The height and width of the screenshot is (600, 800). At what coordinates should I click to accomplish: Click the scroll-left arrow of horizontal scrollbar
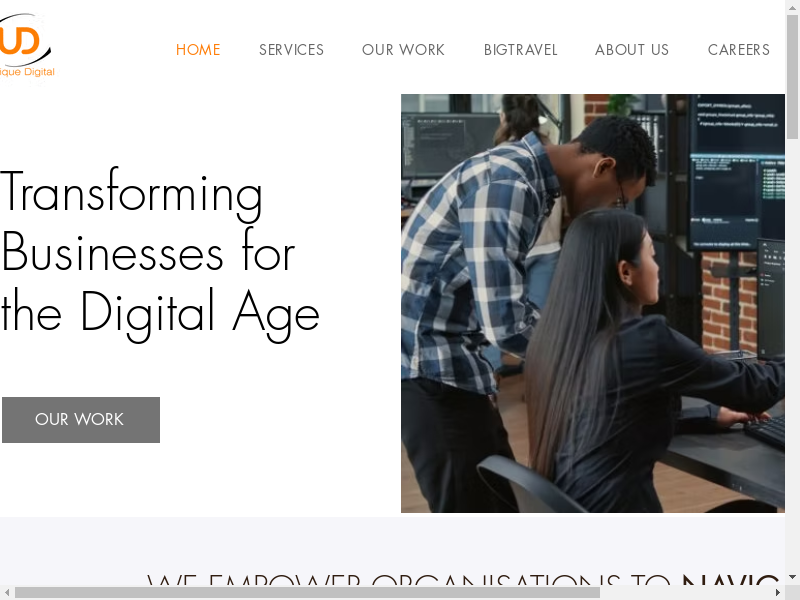[x=7, y=592]
